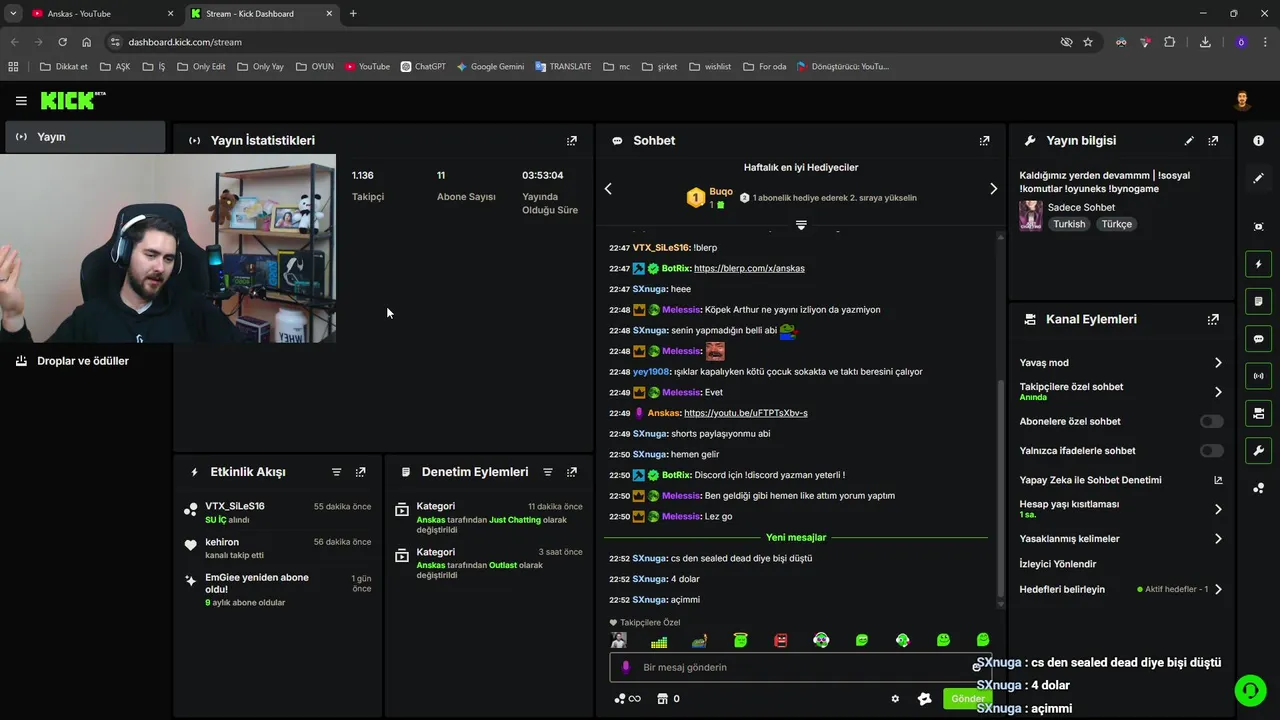
Task: Click İzleyici Yönlendir option
Action: (x=1058, y=564)
